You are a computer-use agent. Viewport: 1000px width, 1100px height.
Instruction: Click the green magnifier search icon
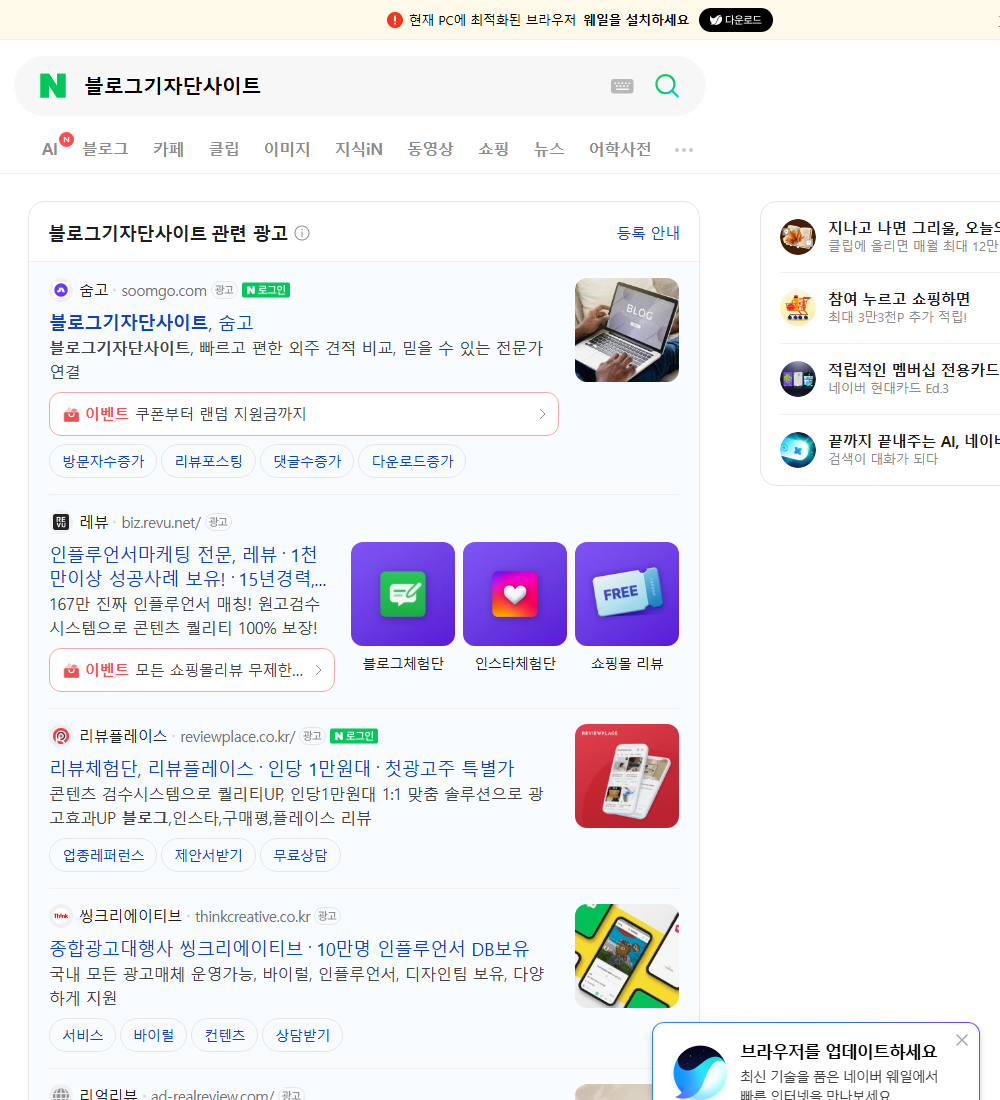667,86
